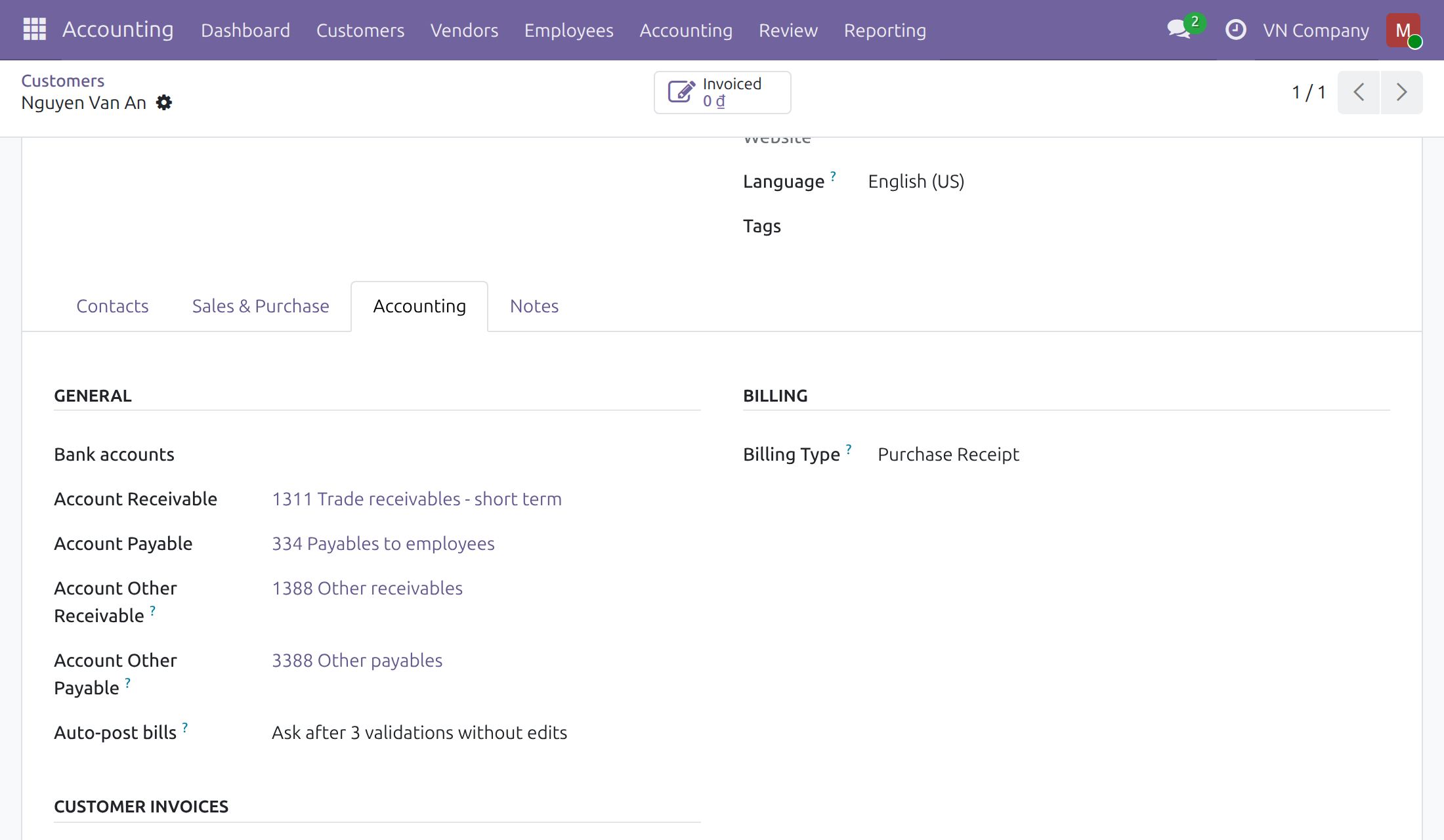Switch to the Notes tab

[534, 306]
